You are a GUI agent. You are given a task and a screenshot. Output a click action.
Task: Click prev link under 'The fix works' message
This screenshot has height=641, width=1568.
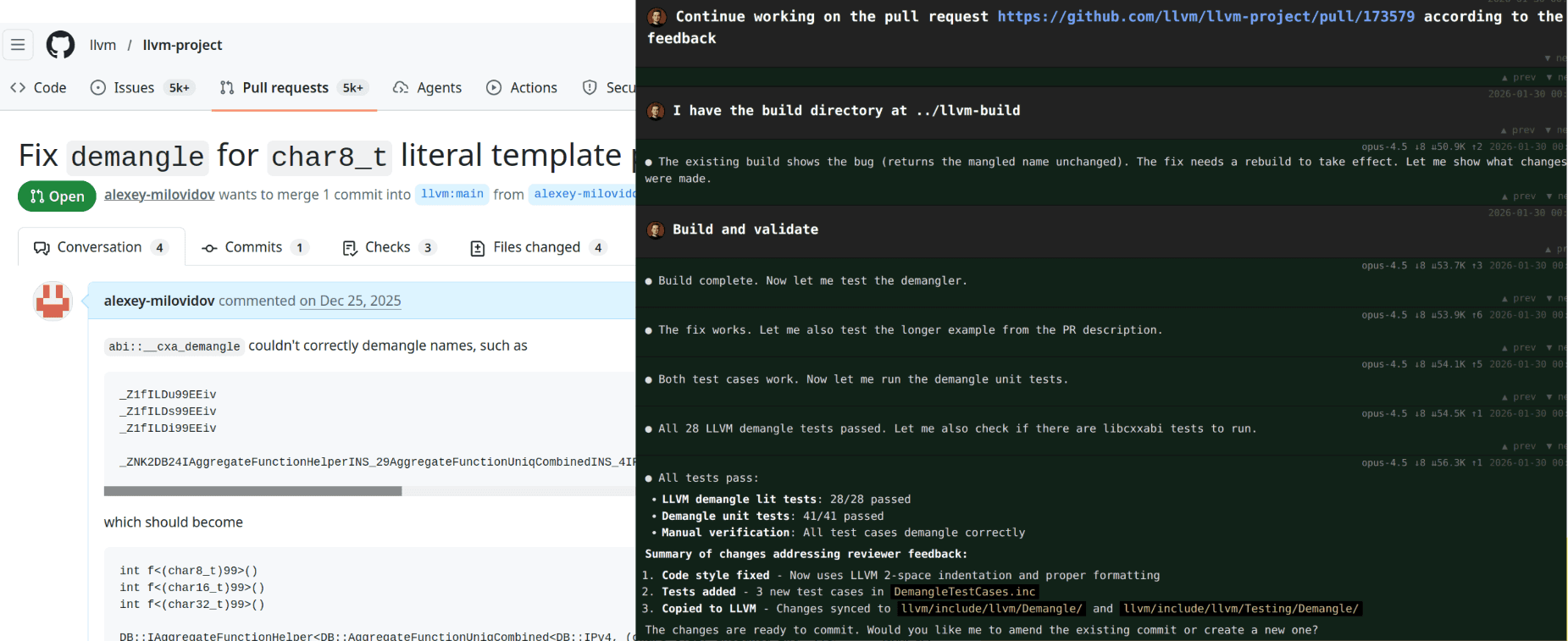pyautogui.click(x=1518, y=348)
